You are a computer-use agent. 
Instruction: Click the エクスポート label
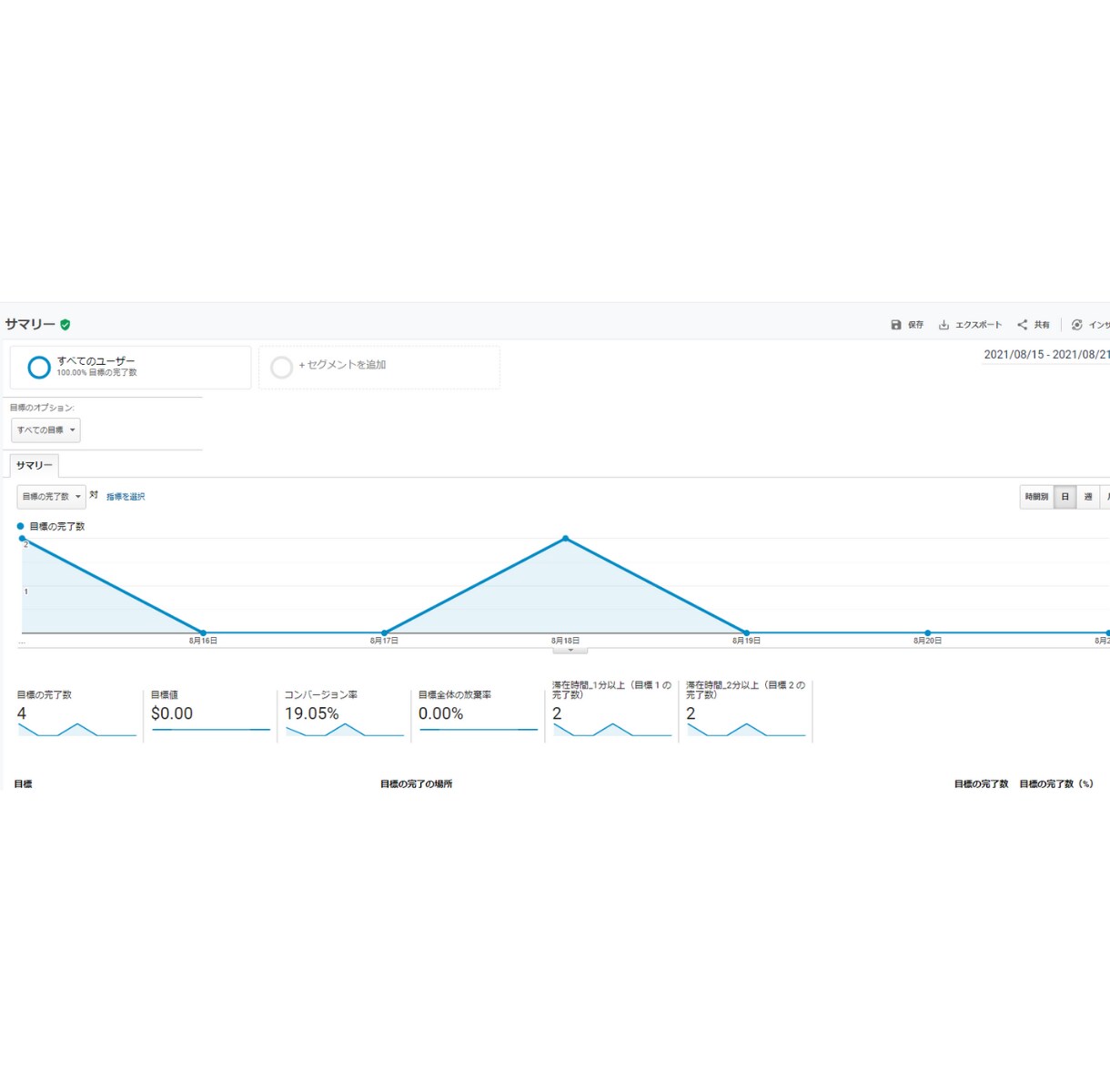[x=978, y=325]
